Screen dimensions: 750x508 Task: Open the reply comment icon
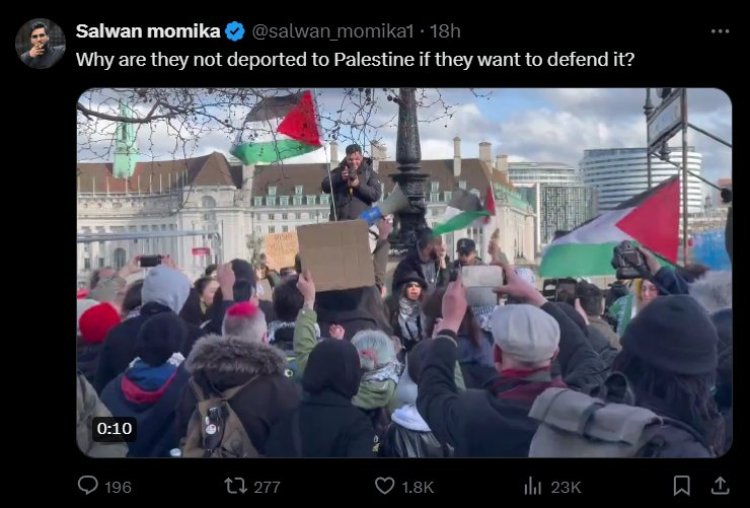point(88,486)
